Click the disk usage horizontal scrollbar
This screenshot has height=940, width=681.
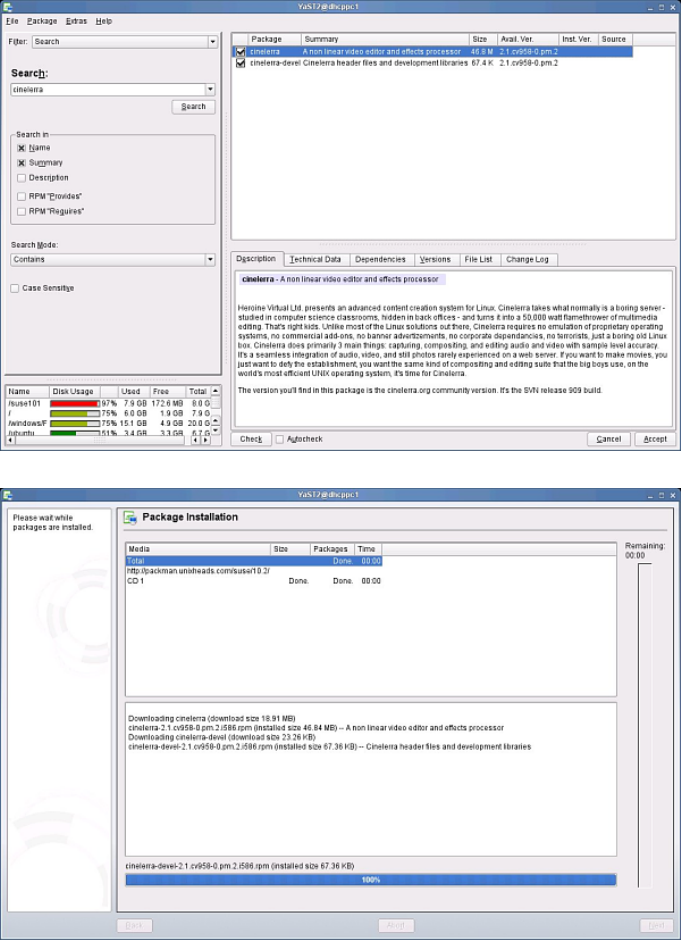[x=109, y=440]
